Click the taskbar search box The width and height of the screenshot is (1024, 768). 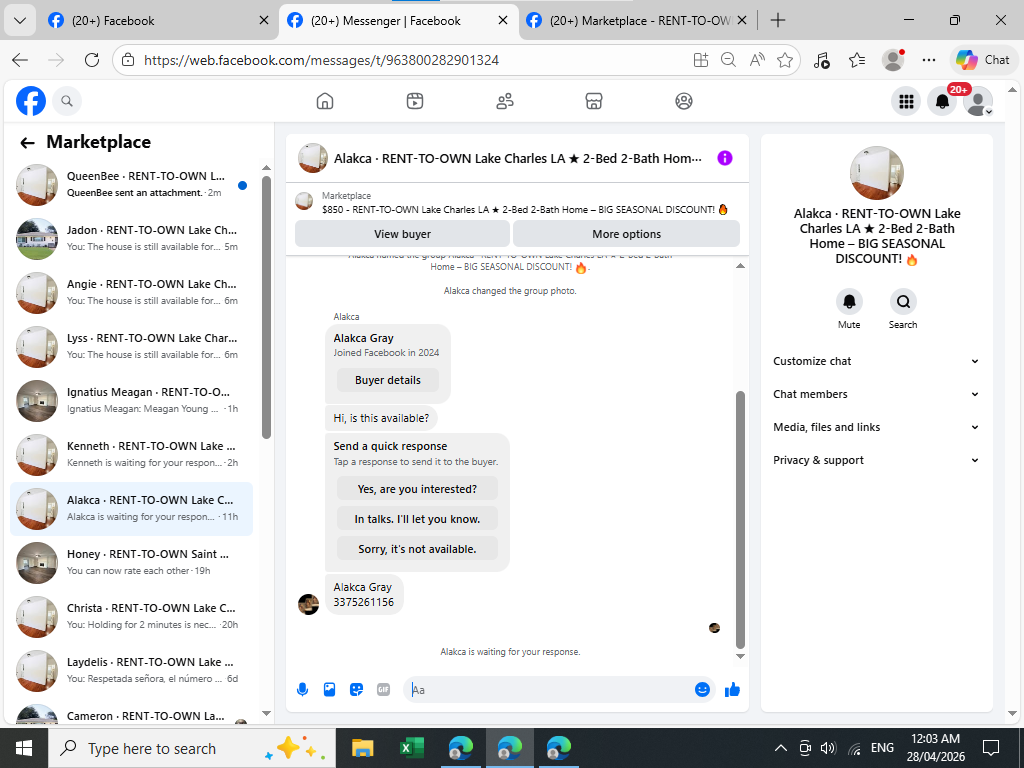coord(192,748)
